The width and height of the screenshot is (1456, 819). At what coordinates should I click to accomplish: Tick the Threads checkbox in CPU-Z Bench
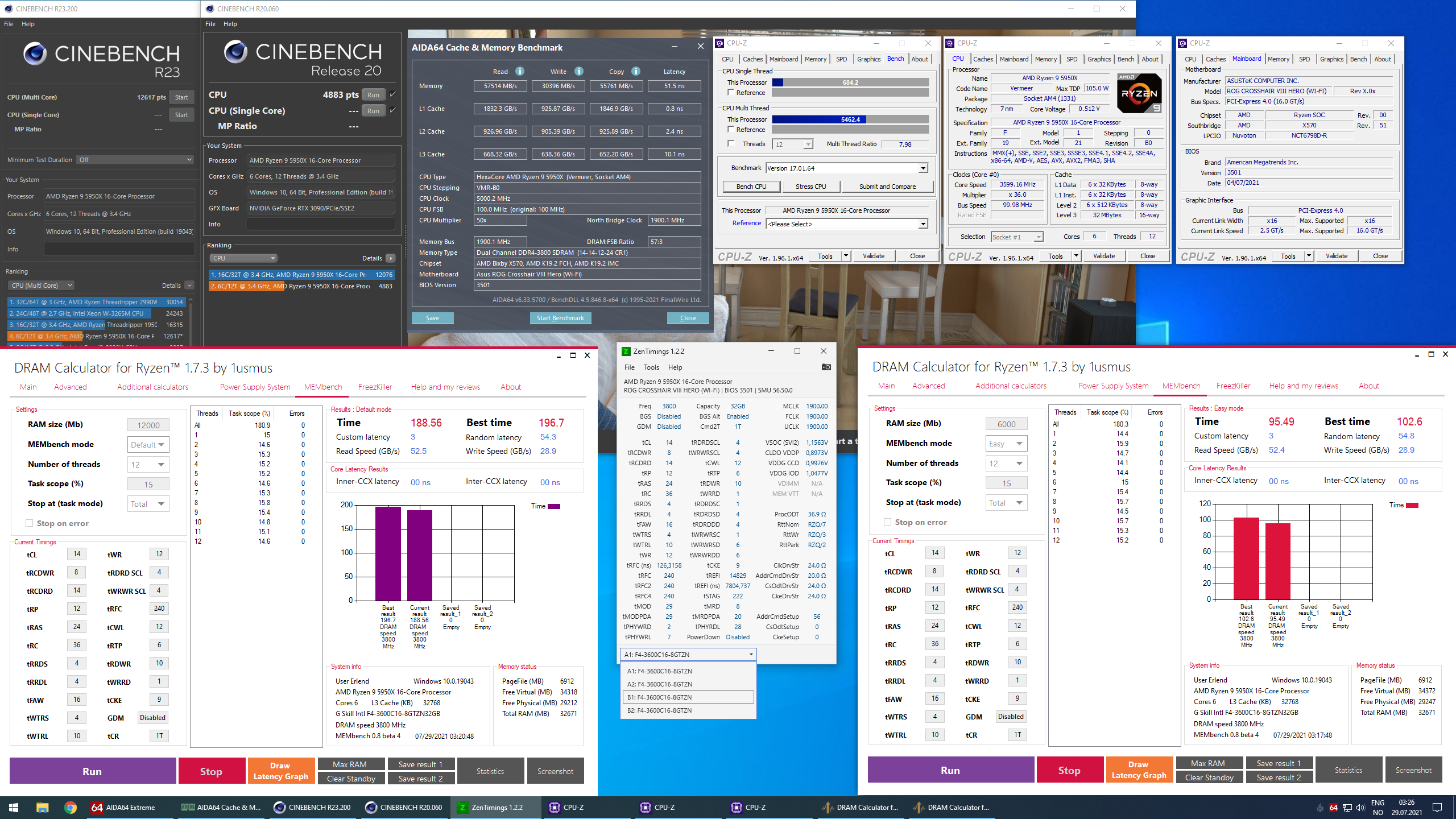pyautogui.click(x=731, y=144)
